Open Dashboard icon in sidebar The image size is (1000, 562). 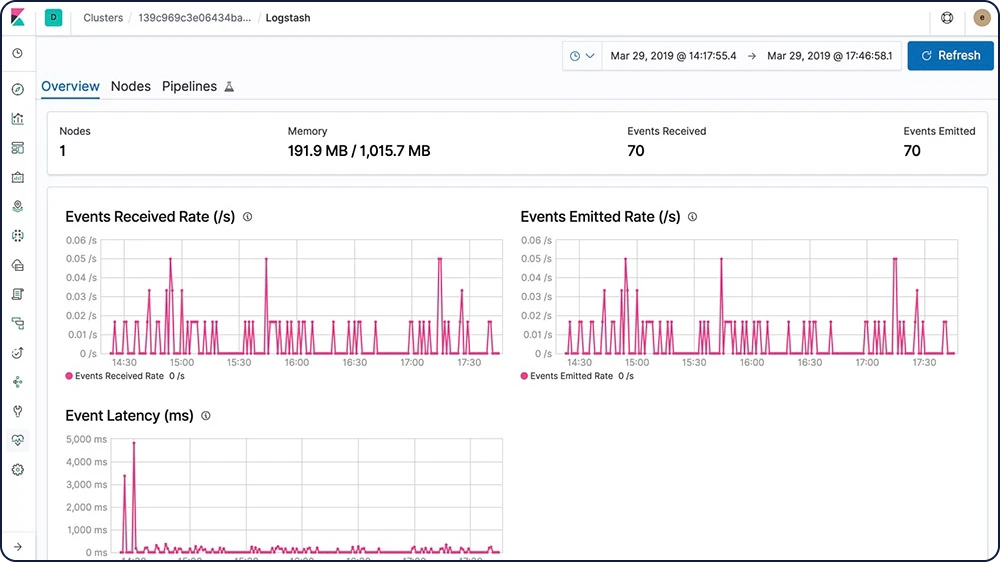click(18, 148)
